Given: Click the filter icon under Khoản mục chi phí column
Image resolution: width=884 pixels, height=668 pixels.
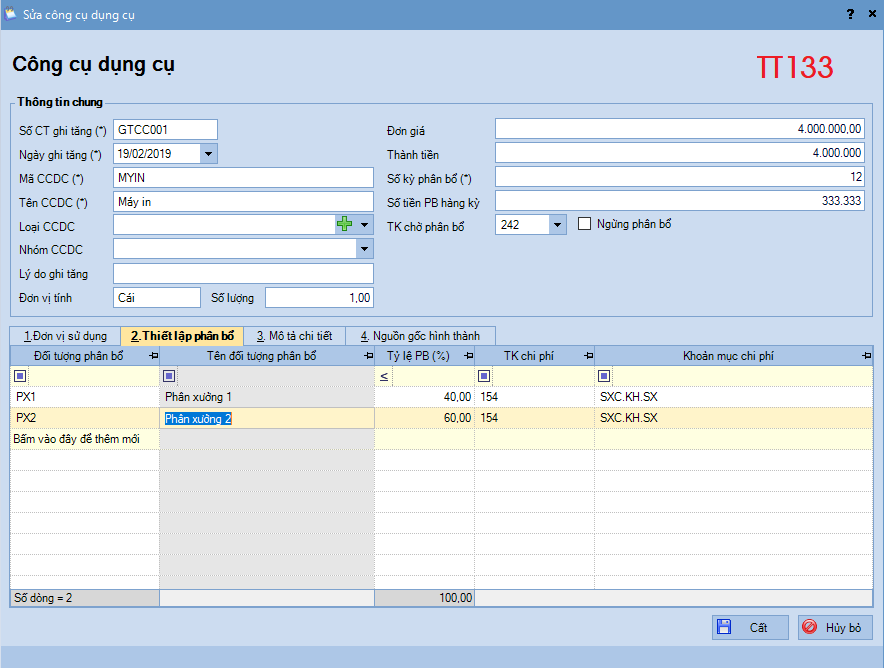Looking at the screenshot, I should click(604, 376).
